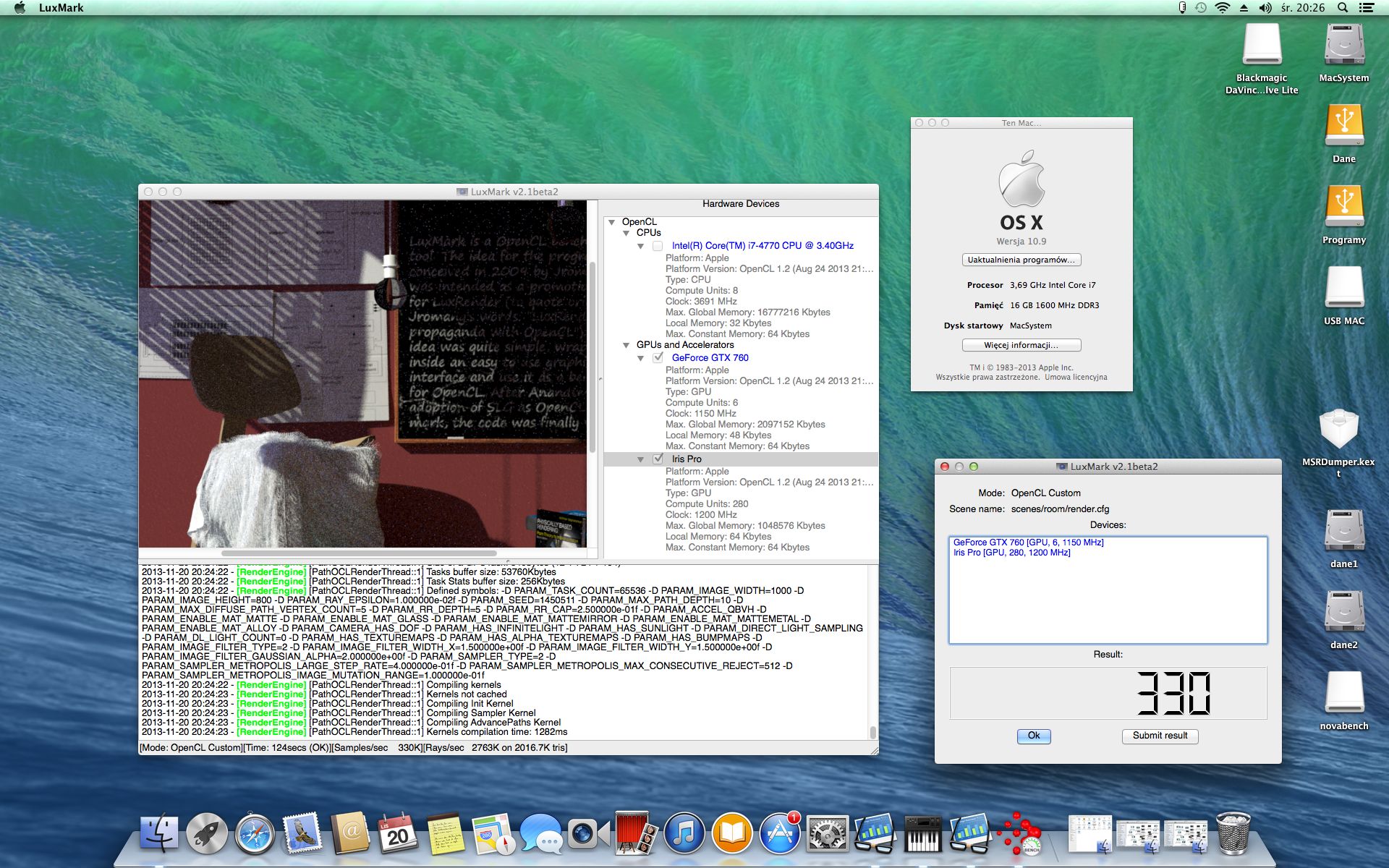Select the dane2 drive icon
This screenshot has height=868, width=1389.
coord(1344,620)
